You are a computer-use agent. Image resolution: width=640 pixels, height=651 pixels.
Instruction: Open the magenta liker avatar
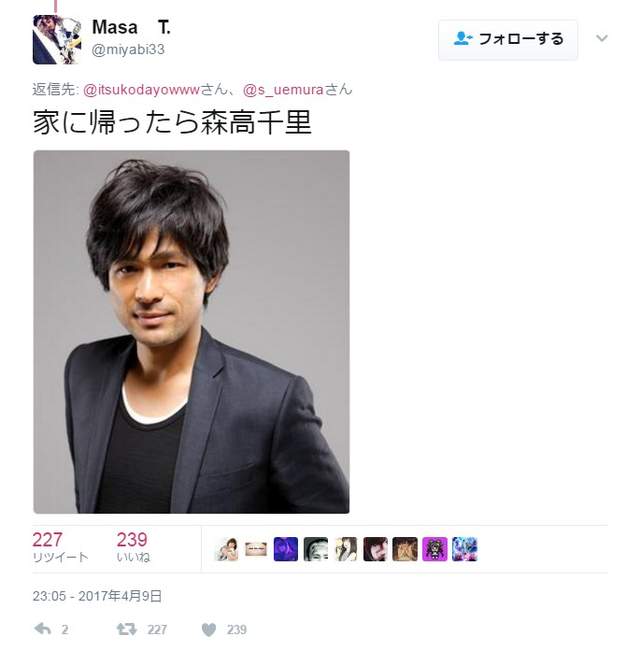(x=435, y=549)
